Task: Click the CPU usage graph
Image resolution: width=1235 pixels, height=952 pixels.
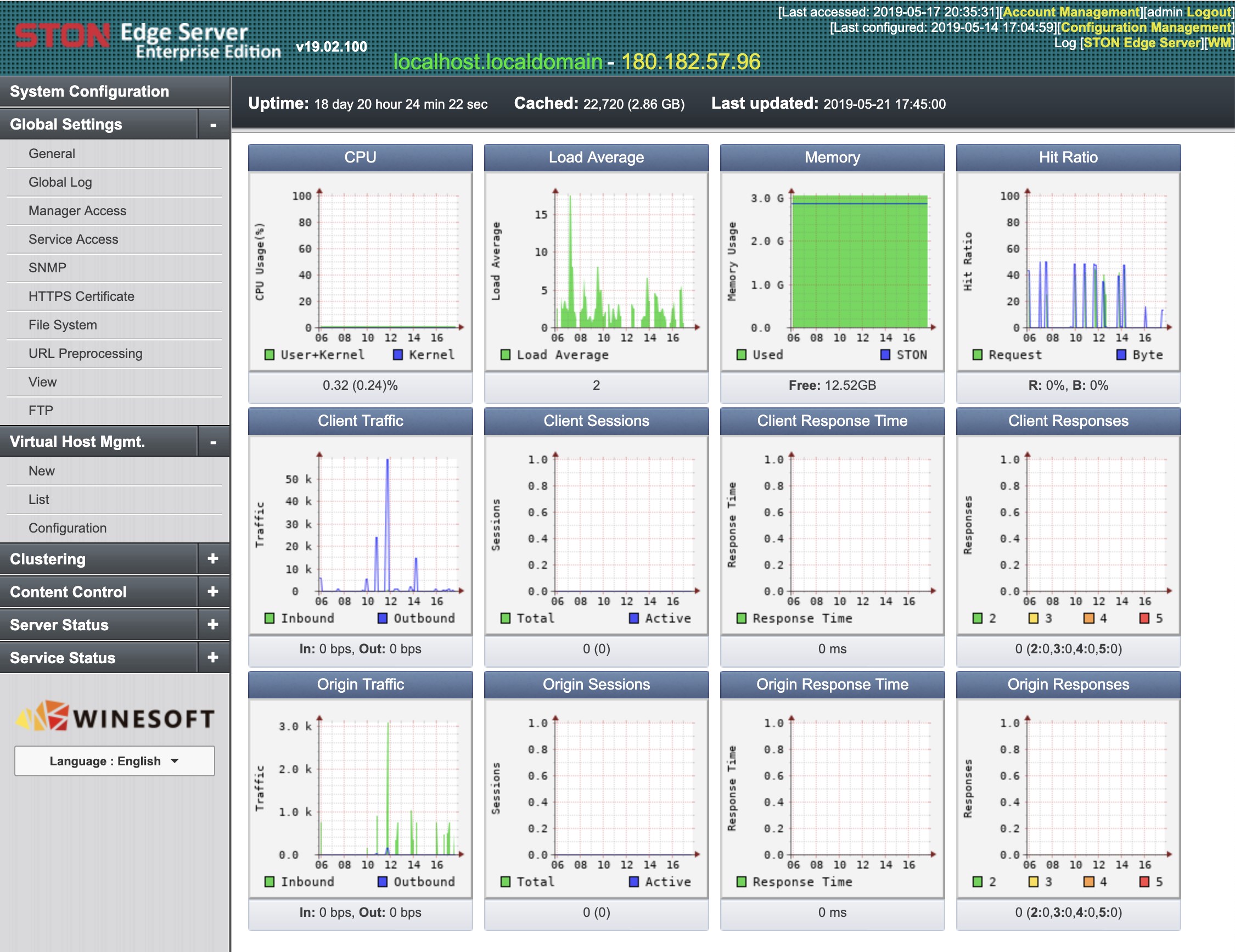Action: (360, 272)
